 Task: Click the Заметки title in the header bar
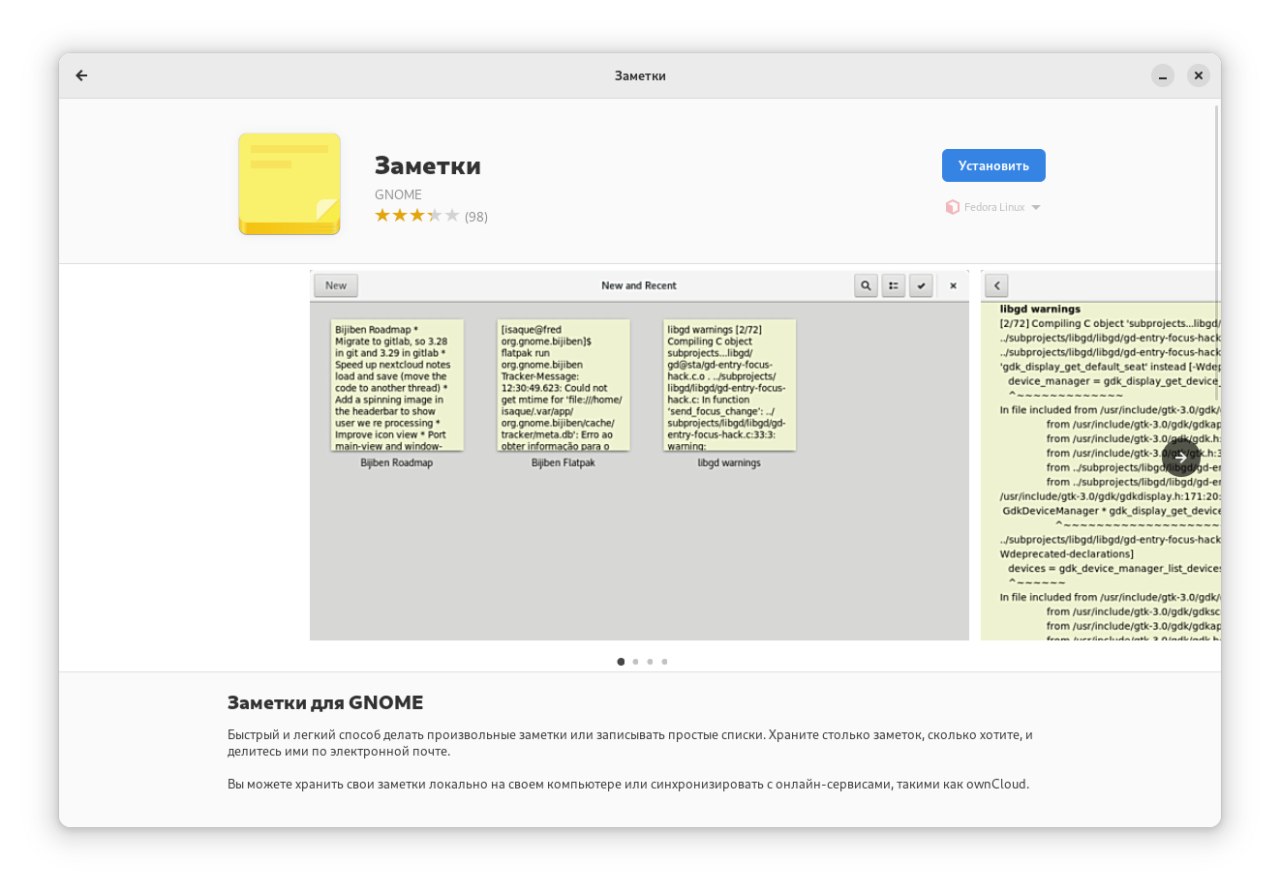640,76
